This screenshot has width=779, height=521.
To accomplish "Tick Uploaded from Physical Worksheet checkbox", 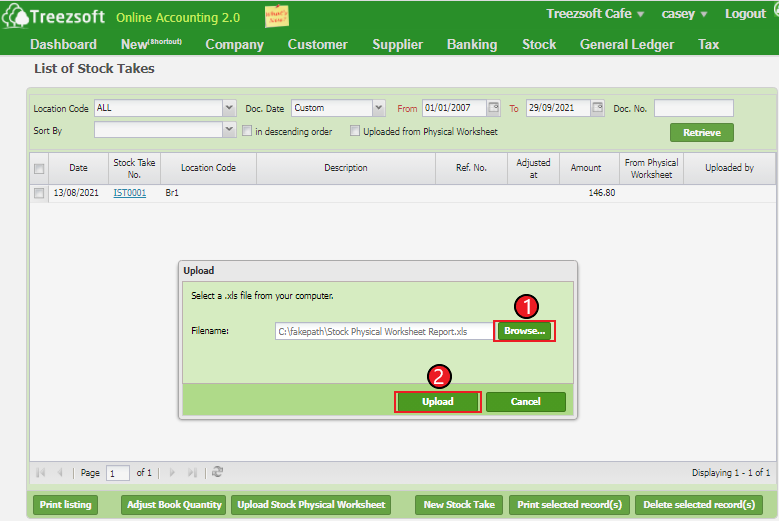I will coord(354,130).
